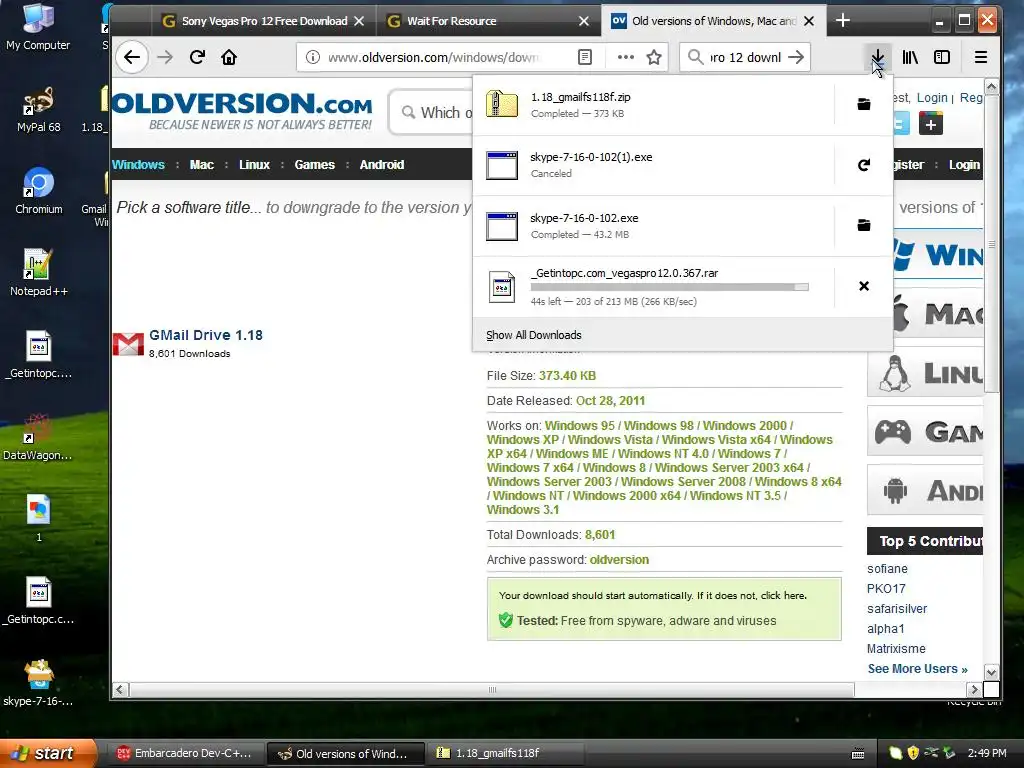Cancel the vegaspro12.0.367.rar download
Screen dimensions: 1024x768
(x=863, y=286)
